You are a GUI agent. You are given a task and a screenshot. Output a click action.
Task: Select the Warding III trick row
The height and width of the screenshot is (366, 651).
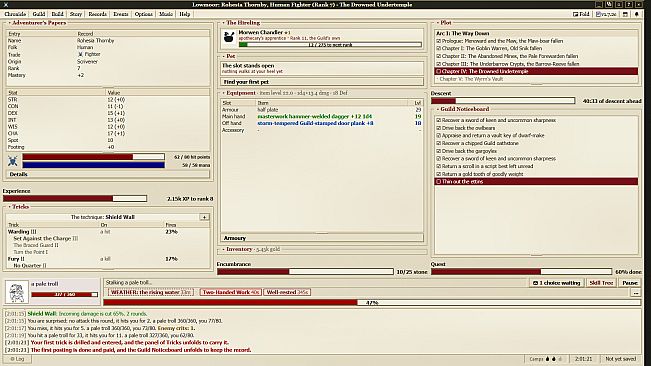pos(108,232)
